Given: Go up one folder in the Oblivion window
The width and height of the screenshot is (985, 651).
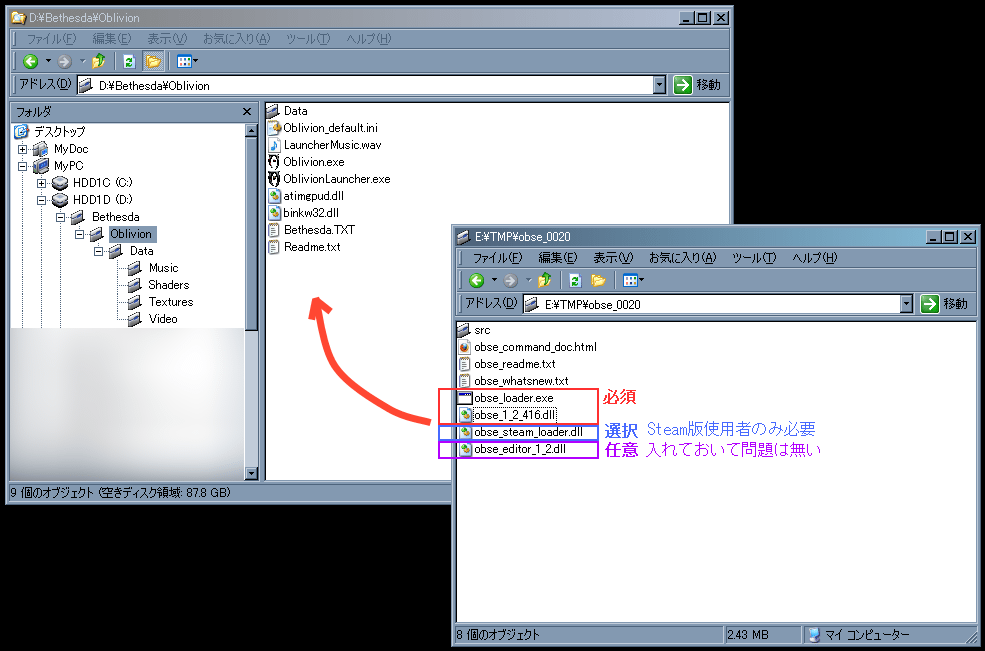Looking at the screenshot, I should click(x=98, y=61).
